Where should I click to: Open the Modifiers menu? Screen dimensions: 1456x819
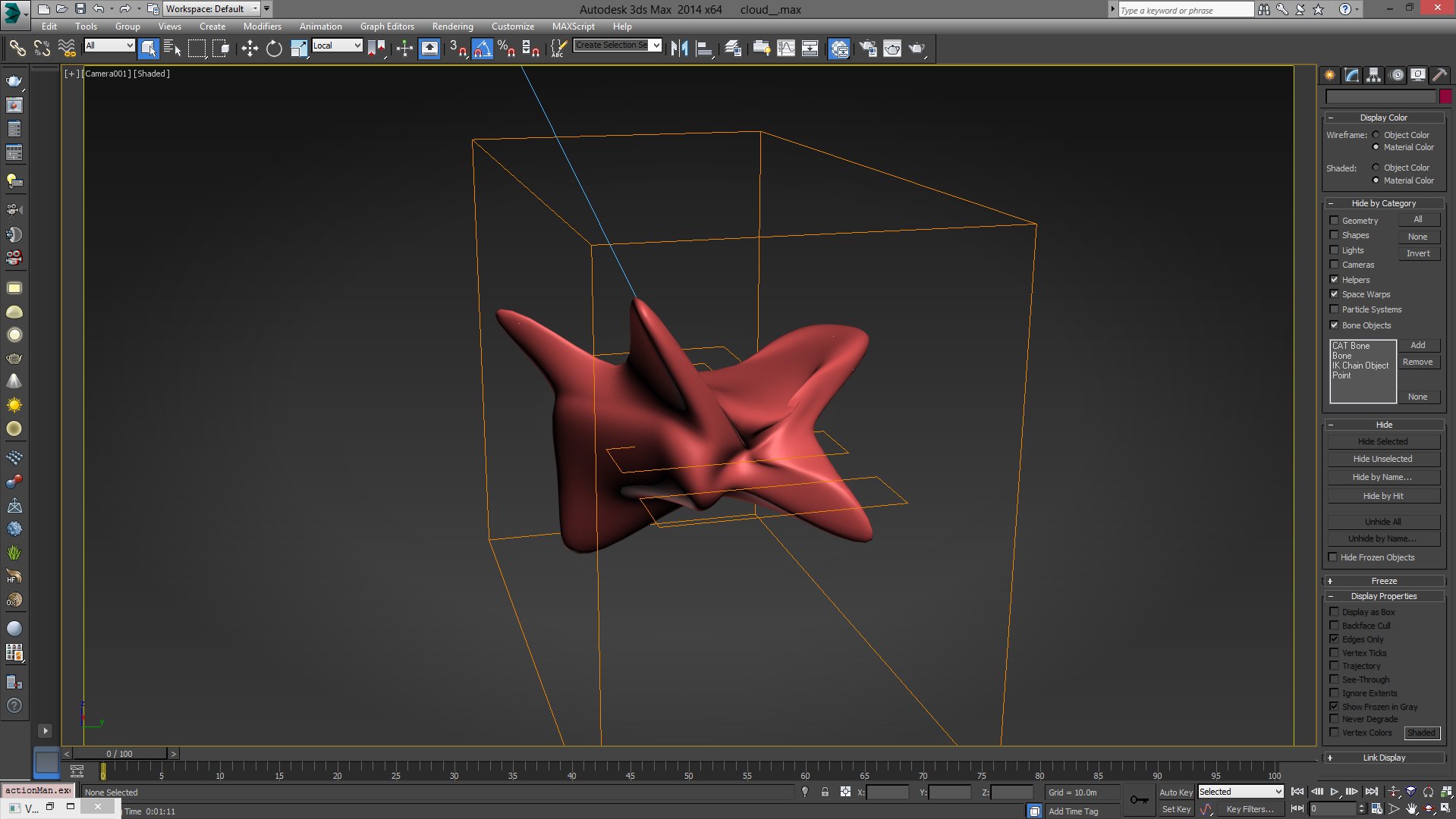262,27
